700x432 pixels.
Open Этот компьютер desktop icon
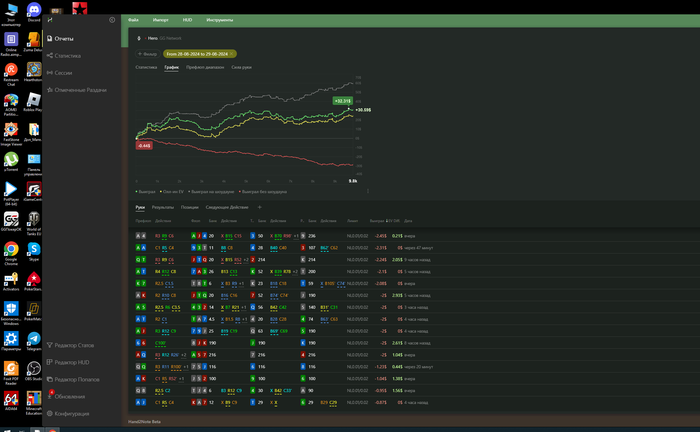point(11,13)
